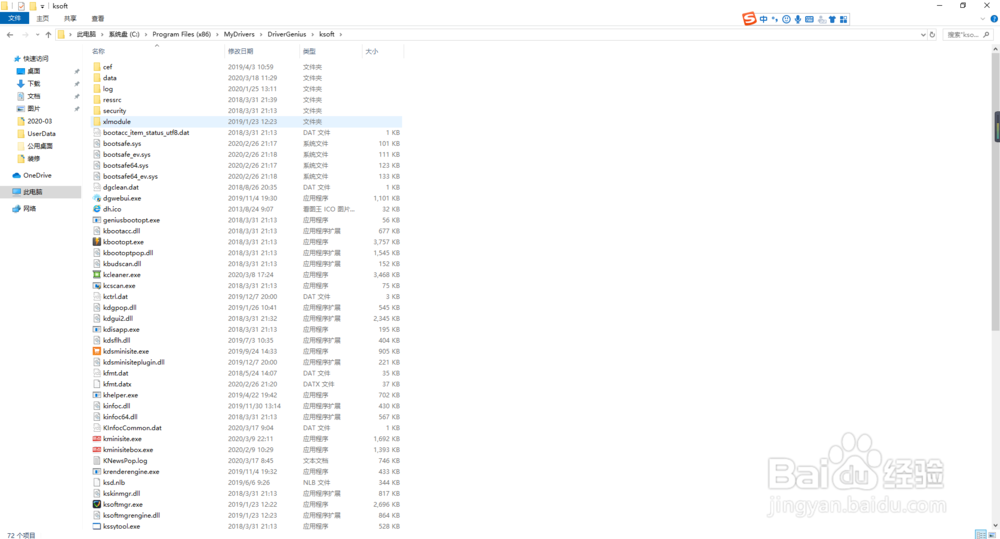The height and width of the screenshot is (539, 1000).
Task: Select the kdsminisite.exe orange icon
Action: (97, 351)
